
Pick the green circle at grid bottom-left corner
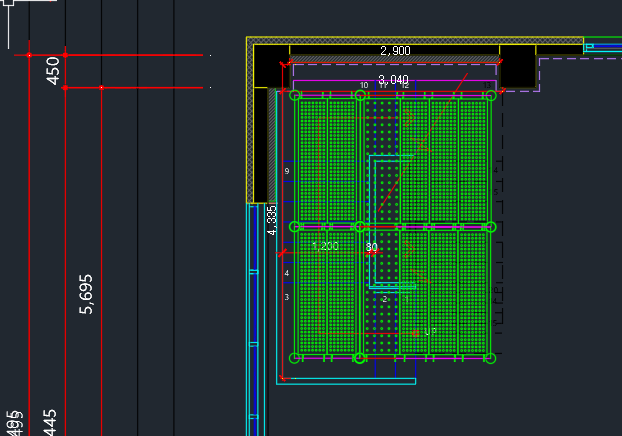[294, 358]
